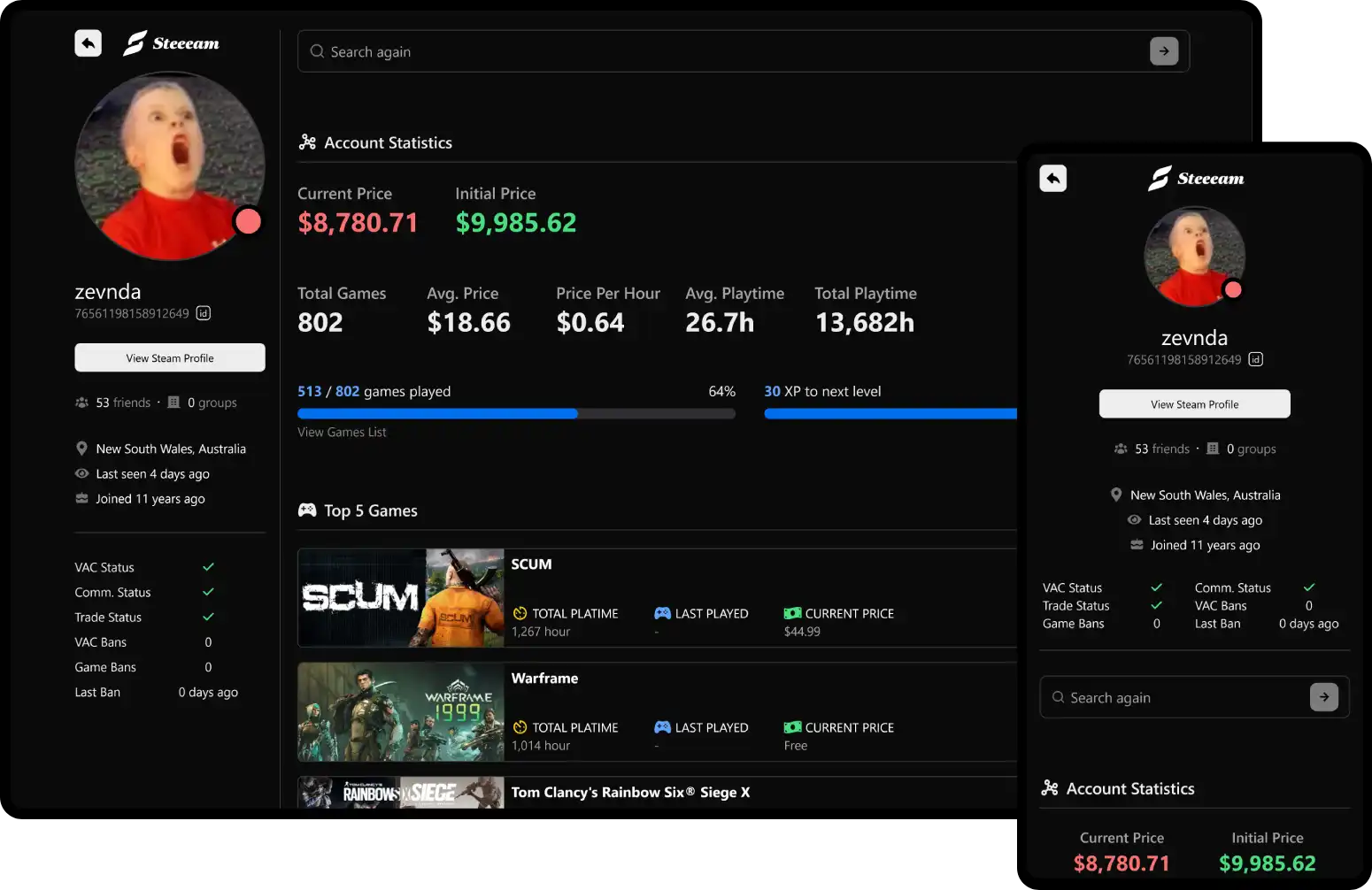1372x890 pixels.
Task: Click the Warframe last played gamepad icon
Action: [662, 727]
